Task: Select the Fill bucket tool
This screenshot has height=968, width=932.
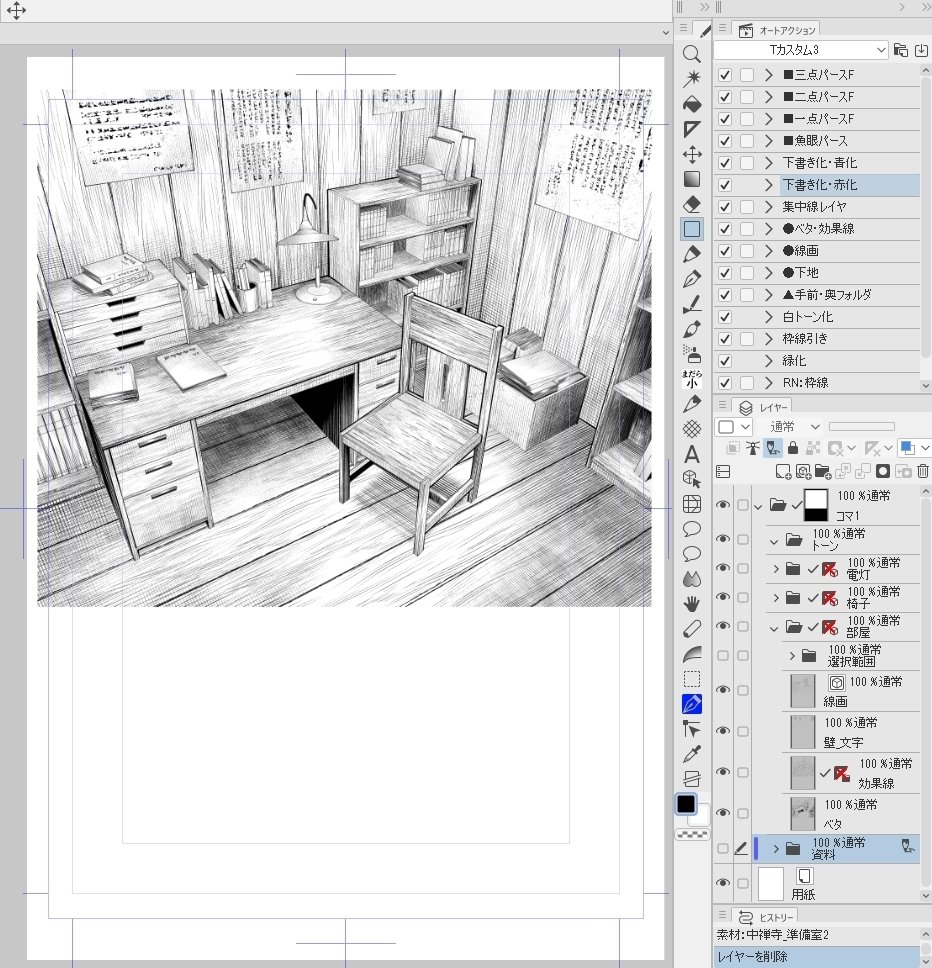Action: tap(692, 104)
